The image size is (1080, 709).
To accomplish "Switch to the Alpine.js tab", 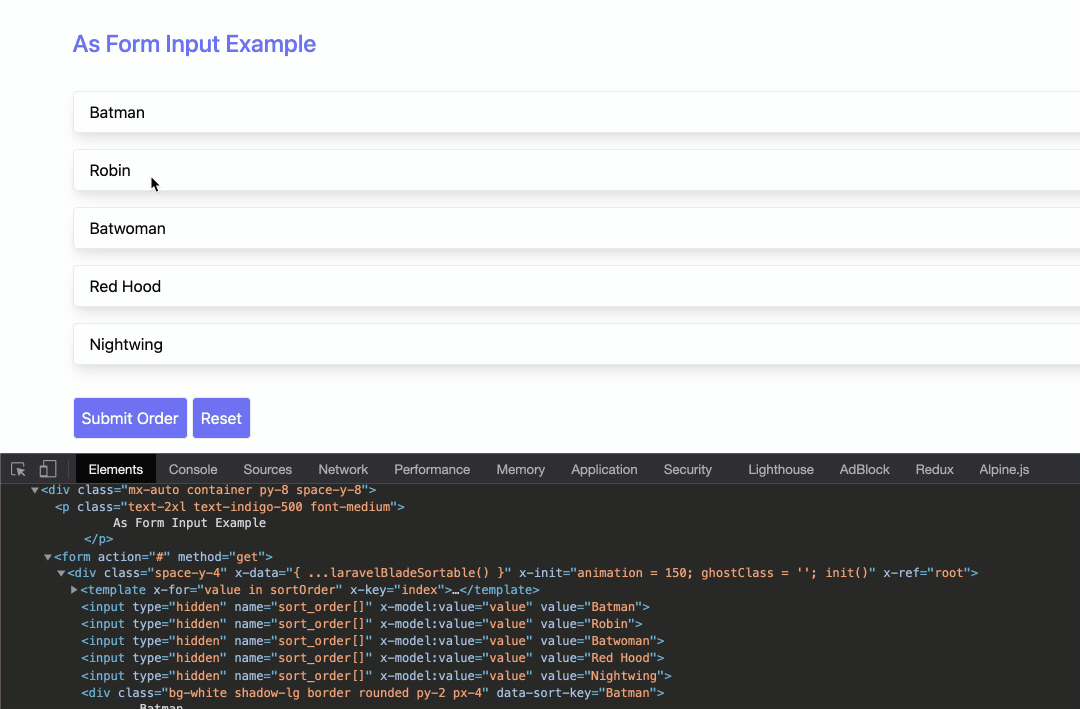I will click(1004, 469).
